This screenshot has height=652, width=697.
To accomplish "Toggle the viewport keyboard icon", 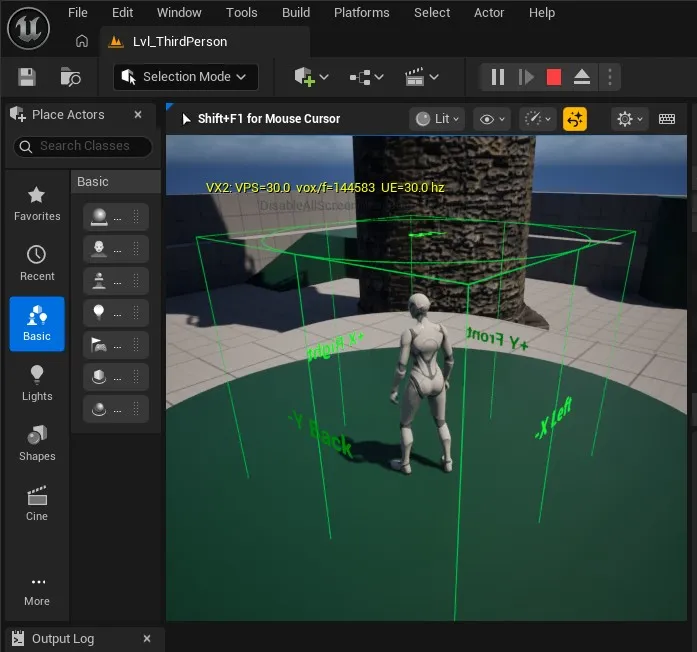I will pos(666,119).
